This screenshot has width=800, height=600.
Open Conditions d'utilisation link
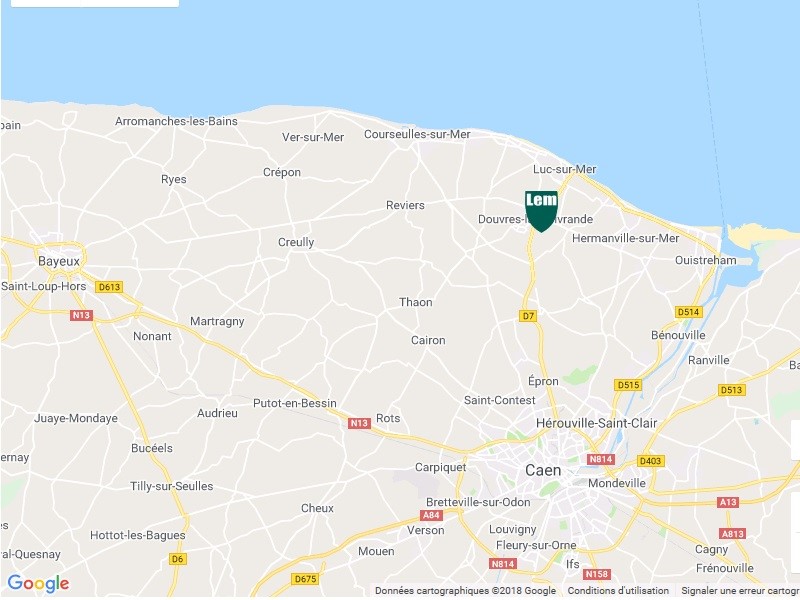(x=618, y=590)
